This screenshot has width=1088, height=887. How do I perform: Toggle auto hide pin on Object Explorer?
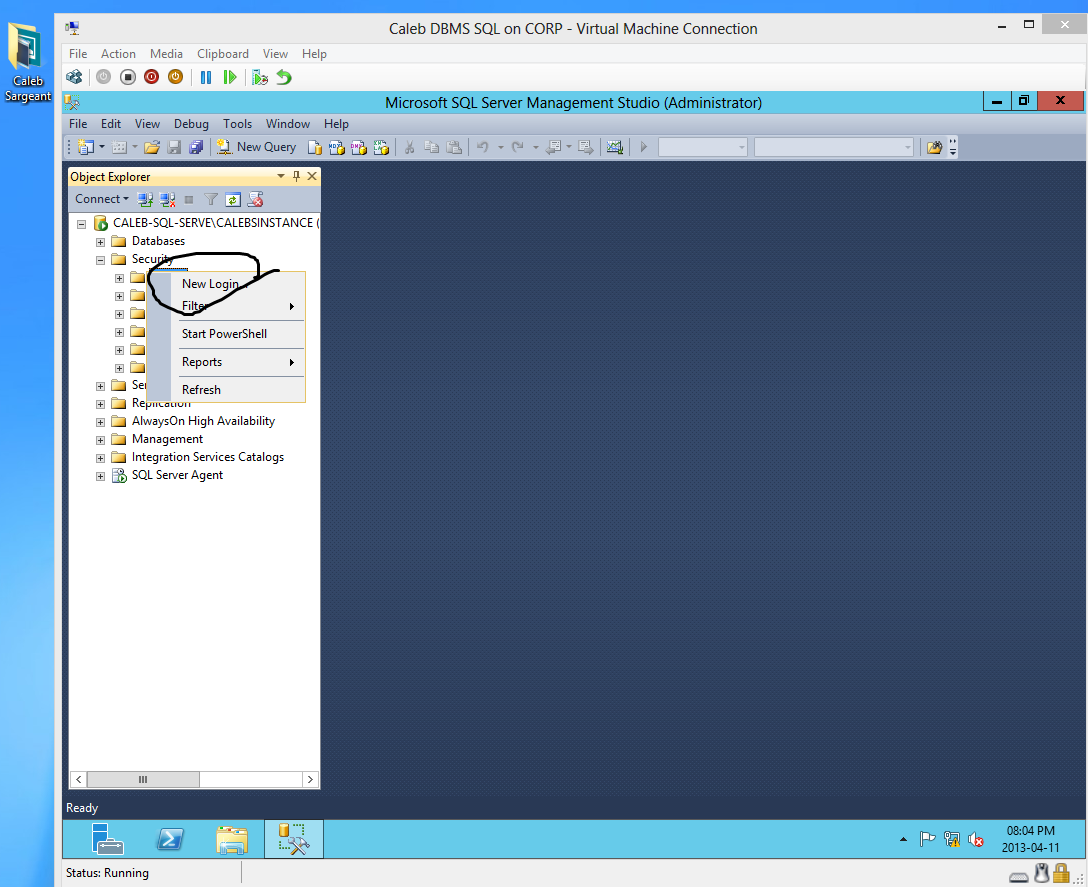point(296,176)
